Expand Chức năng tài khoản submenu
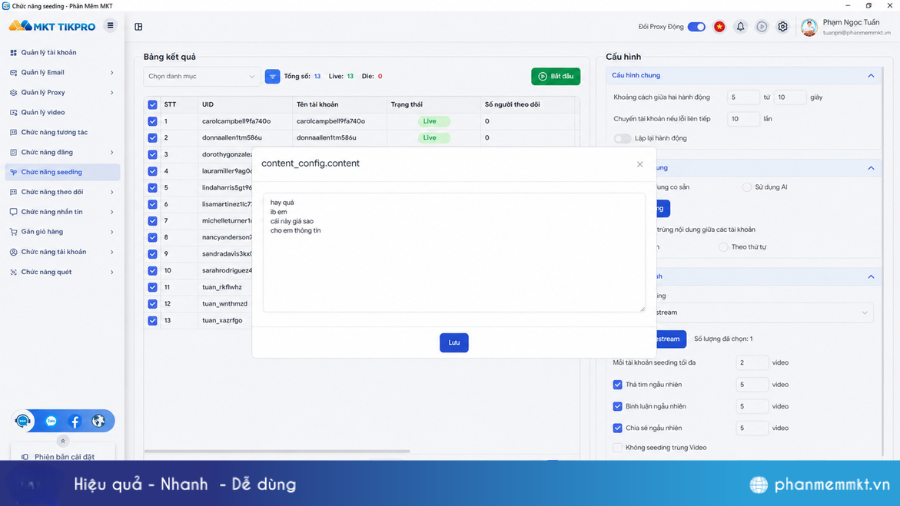900x506 pixels. point(112,252)
